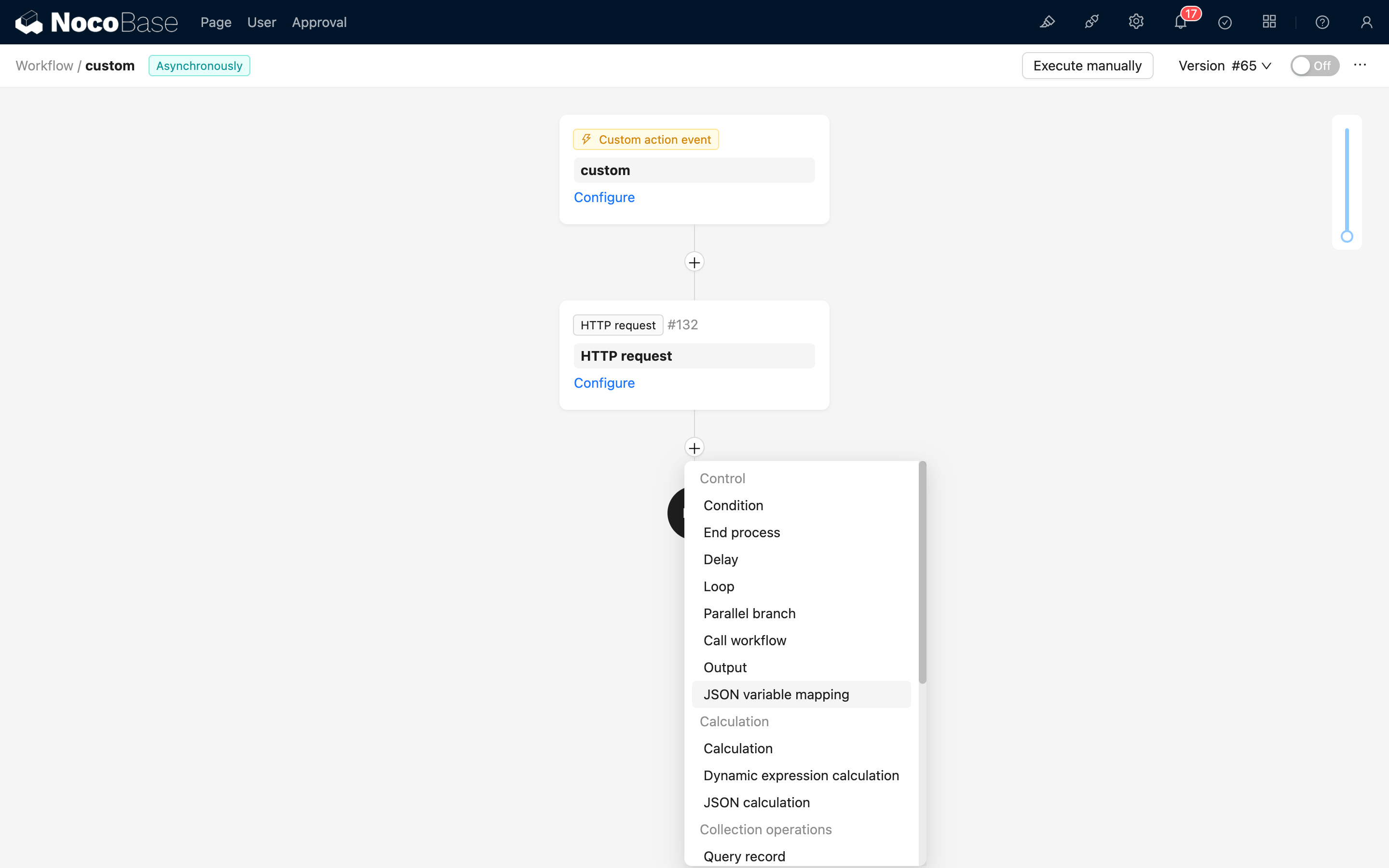Select JSON calculation node
Image resolution: width=1389 pixels, height=868 pixels.
801,802
